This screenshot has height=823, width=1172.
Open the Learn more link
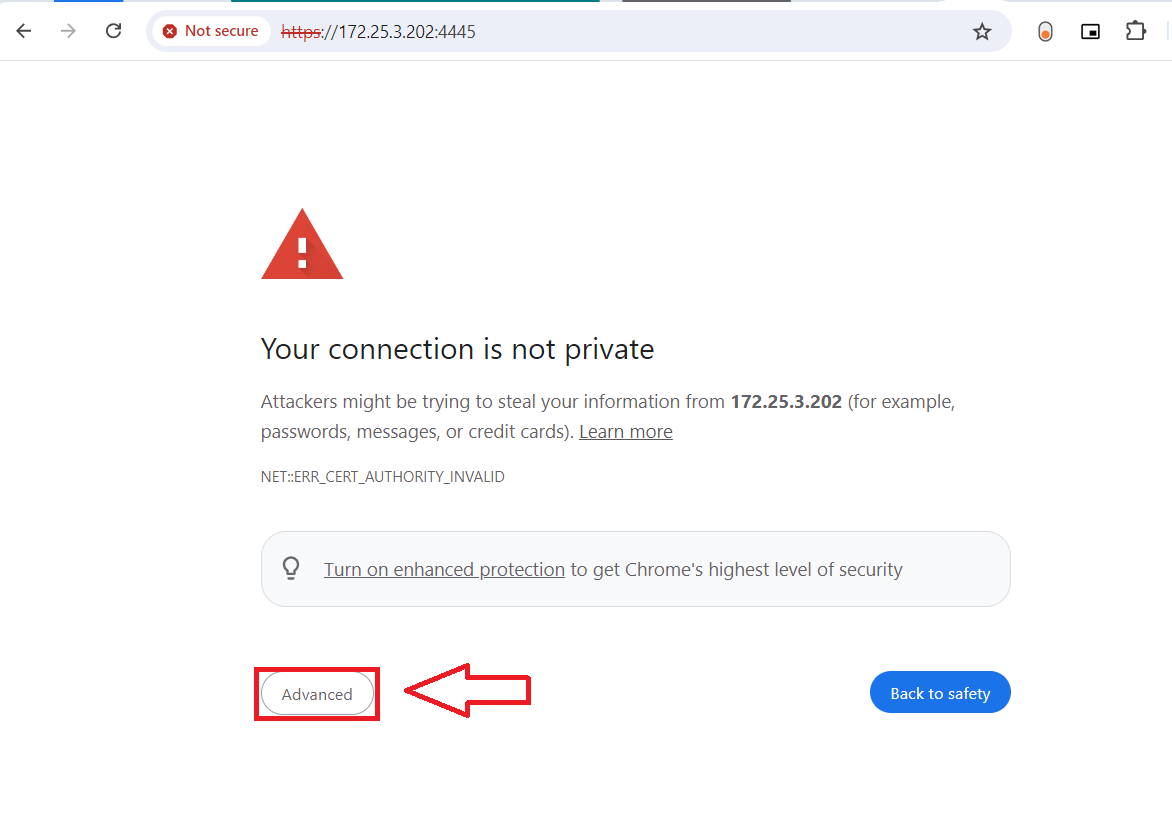pos(625,432)
